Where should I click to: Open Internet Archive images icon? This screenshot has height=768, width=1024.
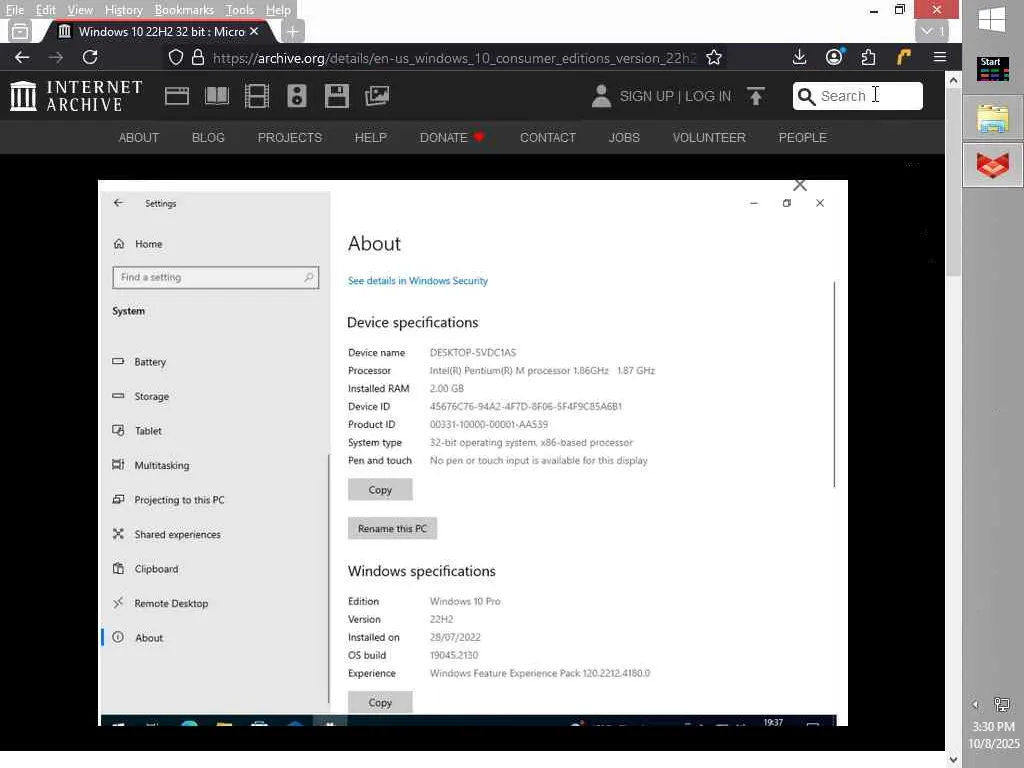coord(377,96)
